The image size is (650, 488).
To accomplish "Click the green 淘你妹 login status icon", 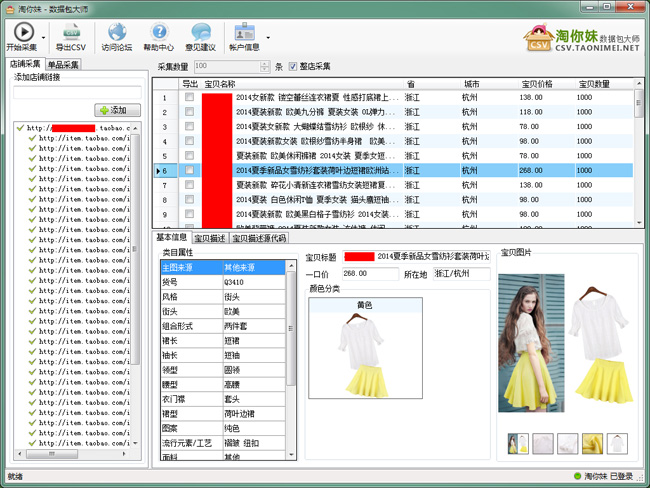I will tap(578, 476).
